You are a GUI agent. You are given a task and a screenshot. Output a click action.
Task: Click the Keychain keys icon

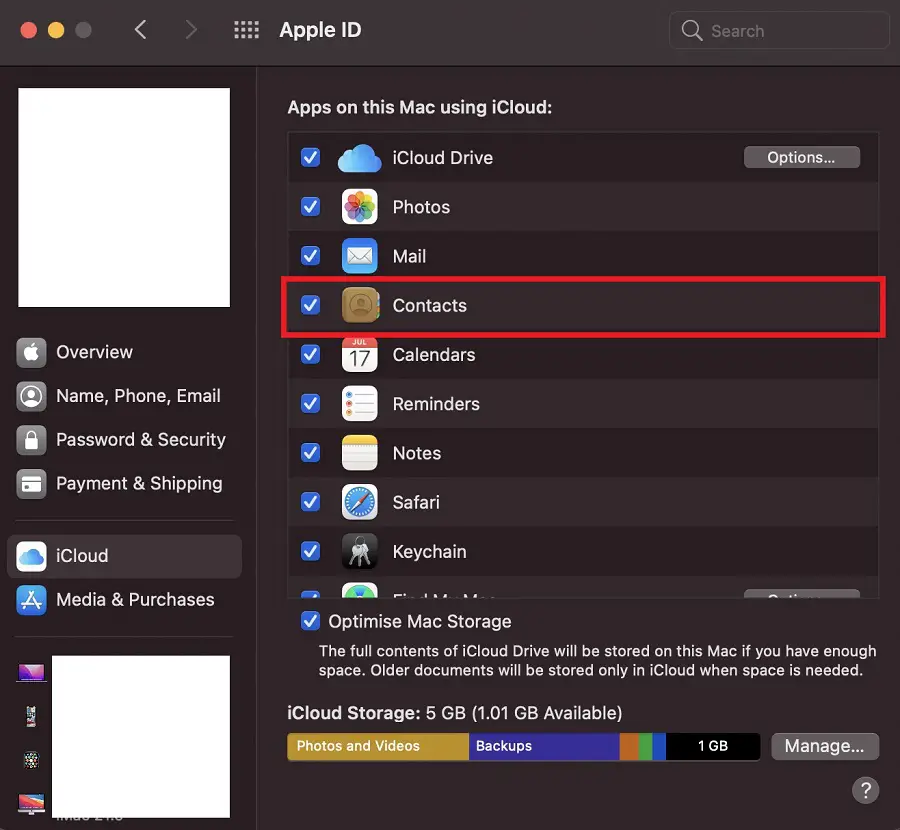pyautogui.click(x=359, y=551)
